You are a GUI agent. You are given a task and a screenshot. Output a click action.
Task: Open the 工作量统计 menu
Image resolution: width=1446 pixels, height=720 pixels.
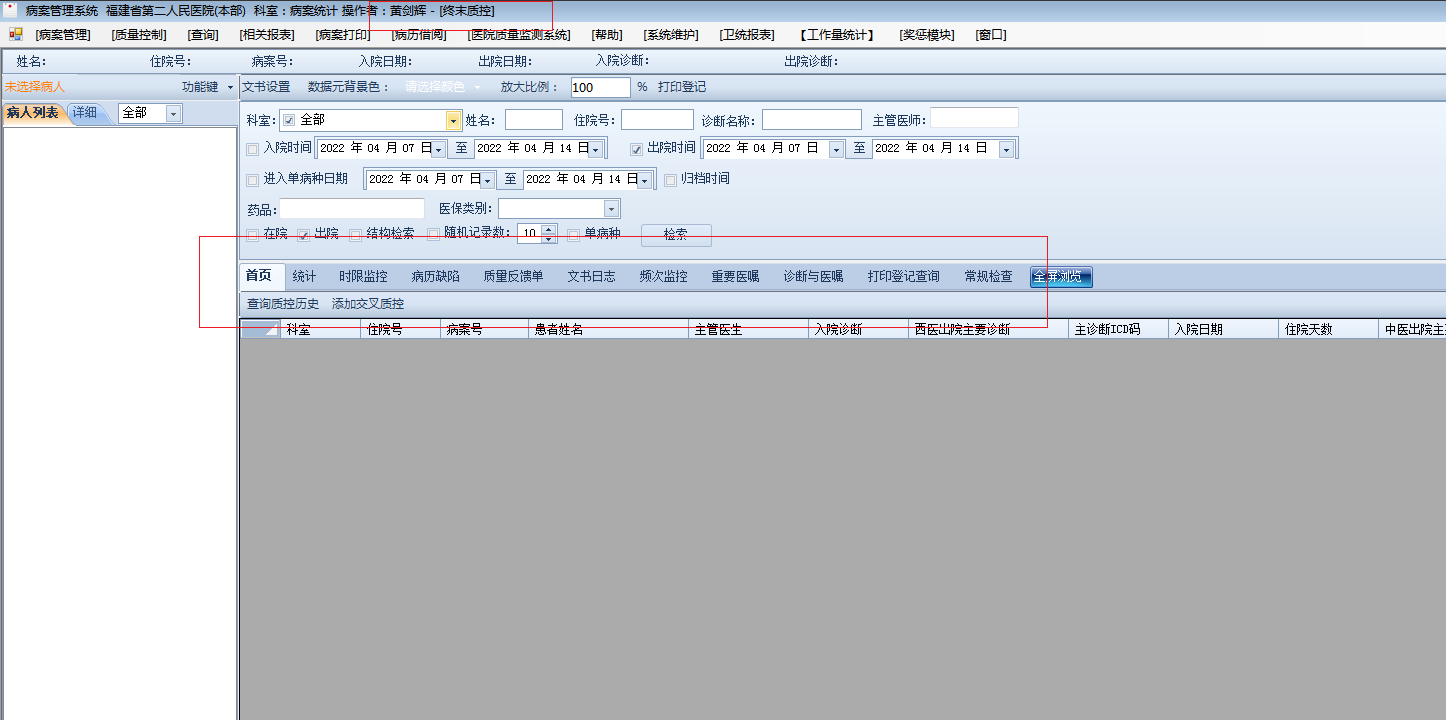tap(837, 35)
